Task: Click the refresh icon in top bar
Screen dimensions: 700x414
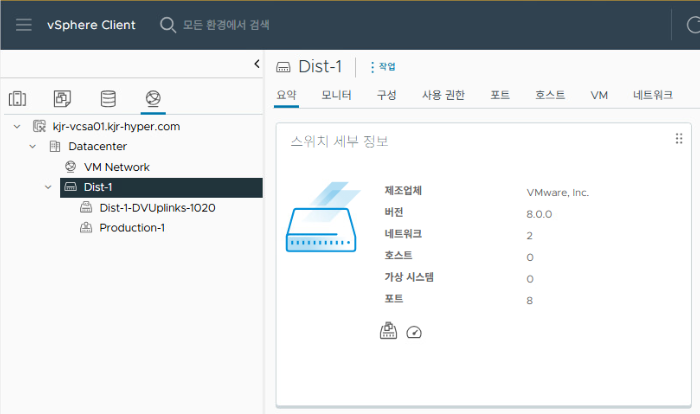Action: click(693, 25)
